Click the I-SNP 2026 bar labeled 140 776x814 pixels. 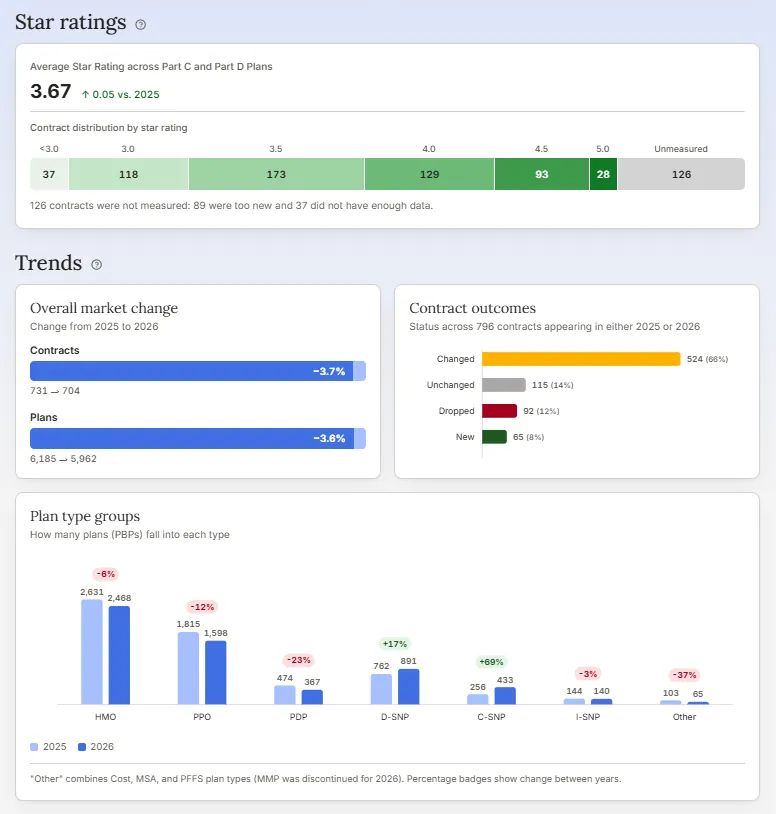602,702
